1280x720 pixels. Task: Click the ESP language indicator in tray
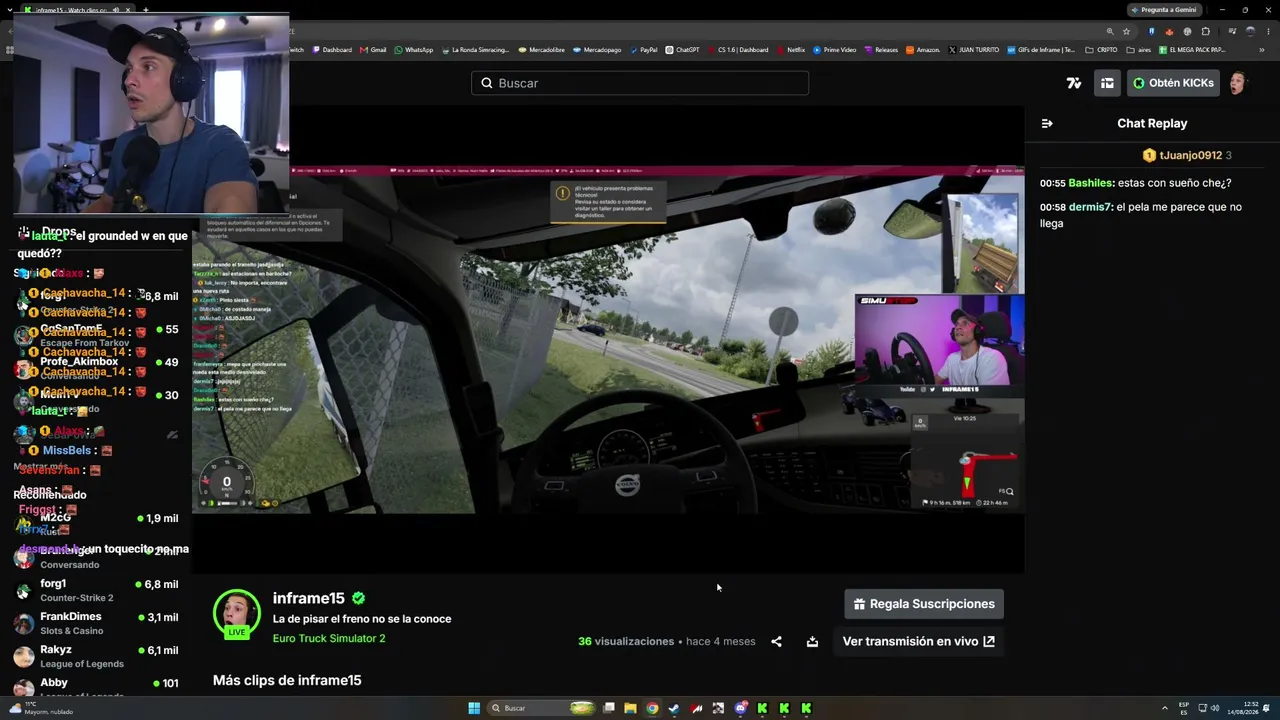pos(1184,708)
